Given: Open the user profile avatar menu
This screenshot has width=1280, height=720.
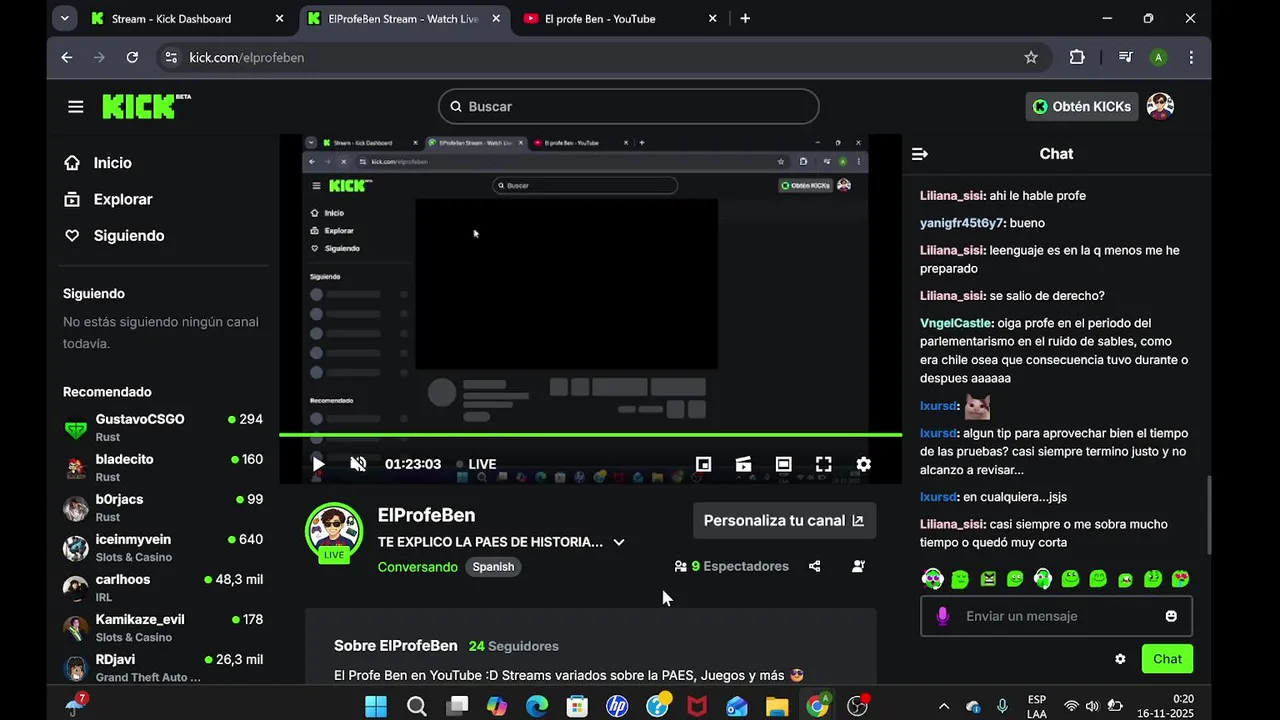Looking at the screenshot, I should coord(1160,106).
